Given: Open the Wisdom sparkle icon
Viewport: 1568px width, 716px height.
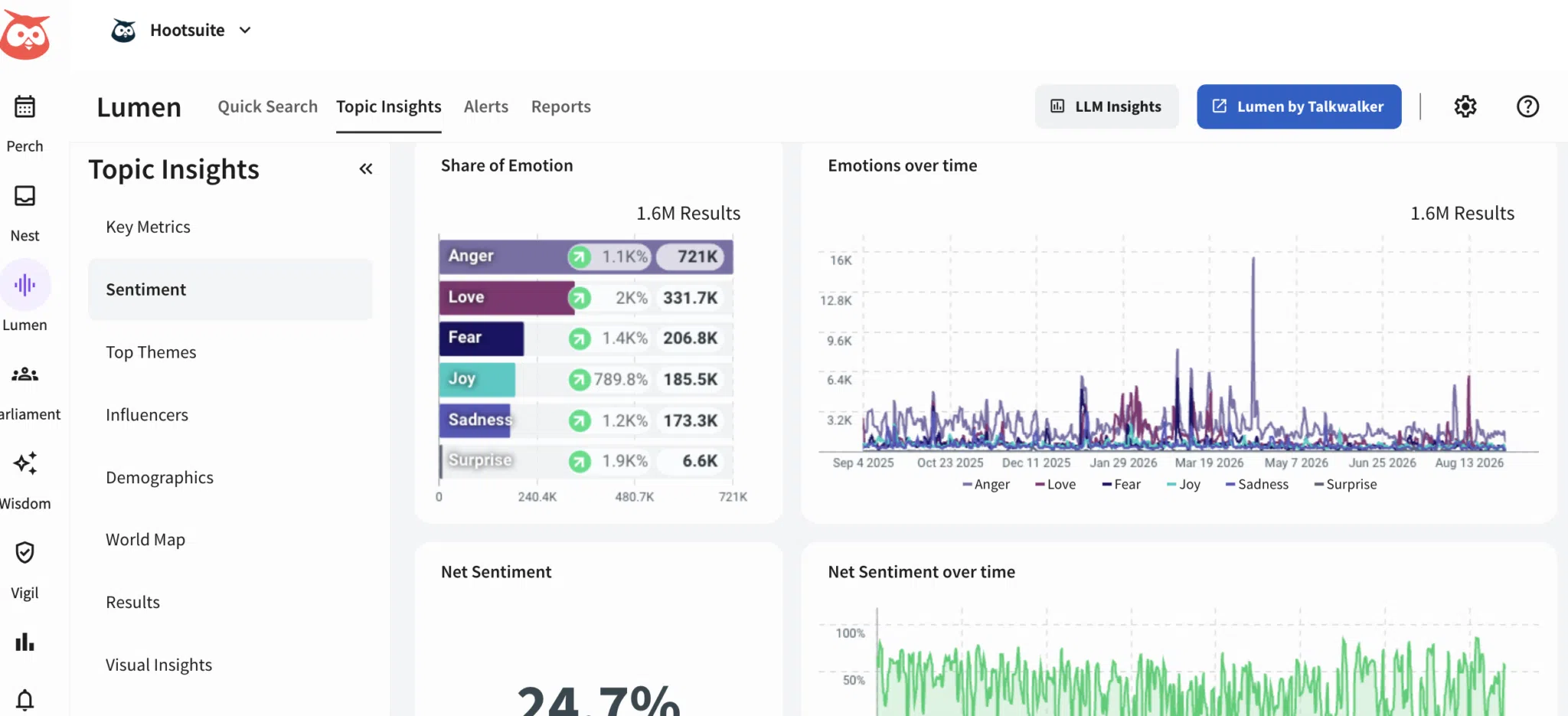Looking at the screenshot, I should [x=24, y=463].
